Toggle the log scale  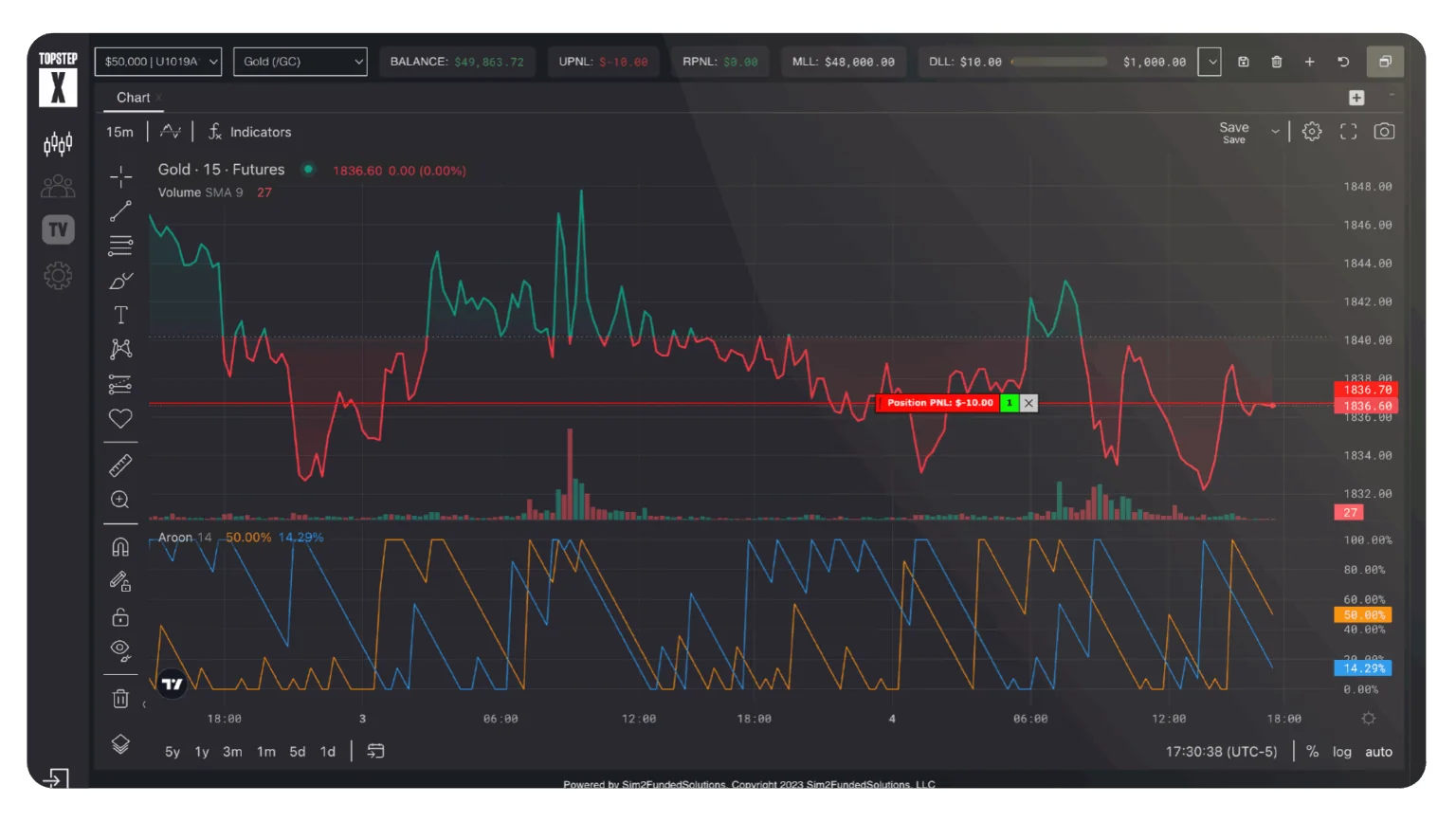tap(1342, 752)
